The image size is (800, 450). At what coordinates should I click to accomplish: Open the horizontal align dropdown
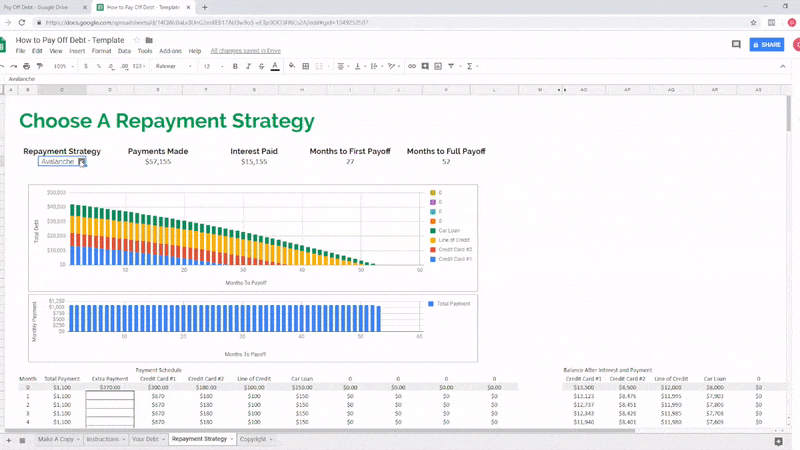pos(342,66)
